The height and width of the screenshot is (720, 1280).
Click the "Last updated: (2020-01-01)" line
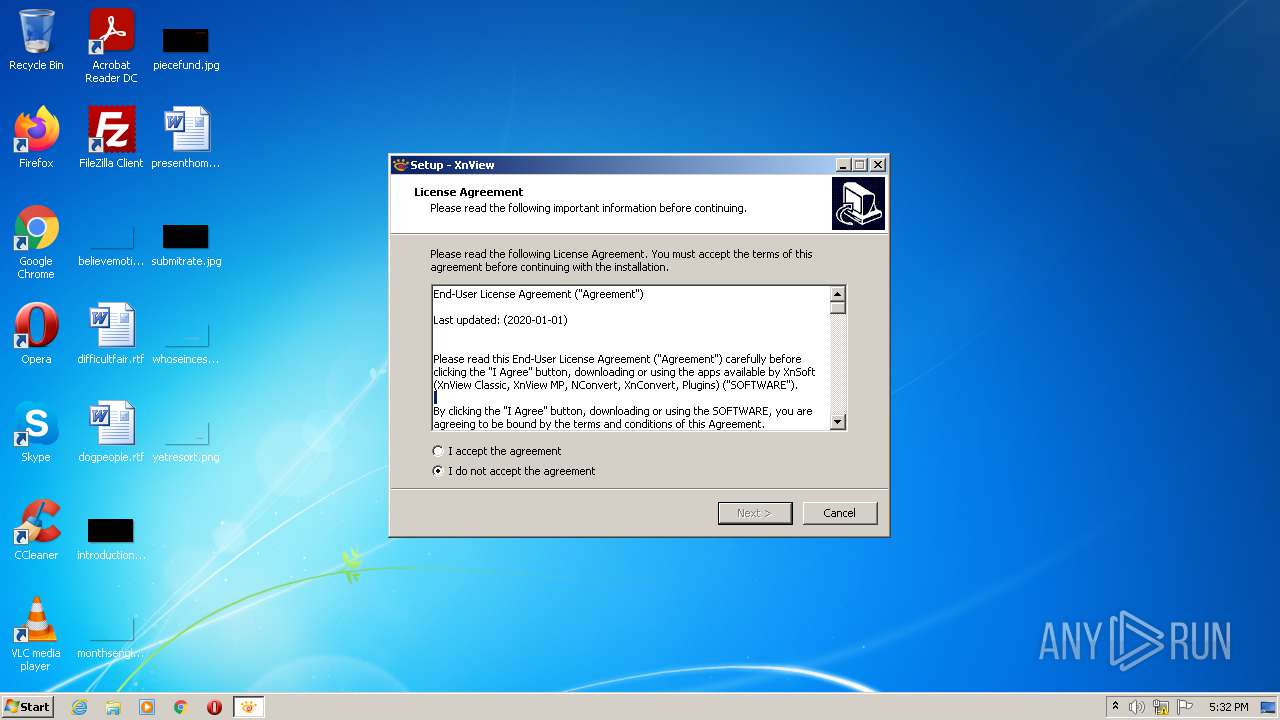(500, 320)
